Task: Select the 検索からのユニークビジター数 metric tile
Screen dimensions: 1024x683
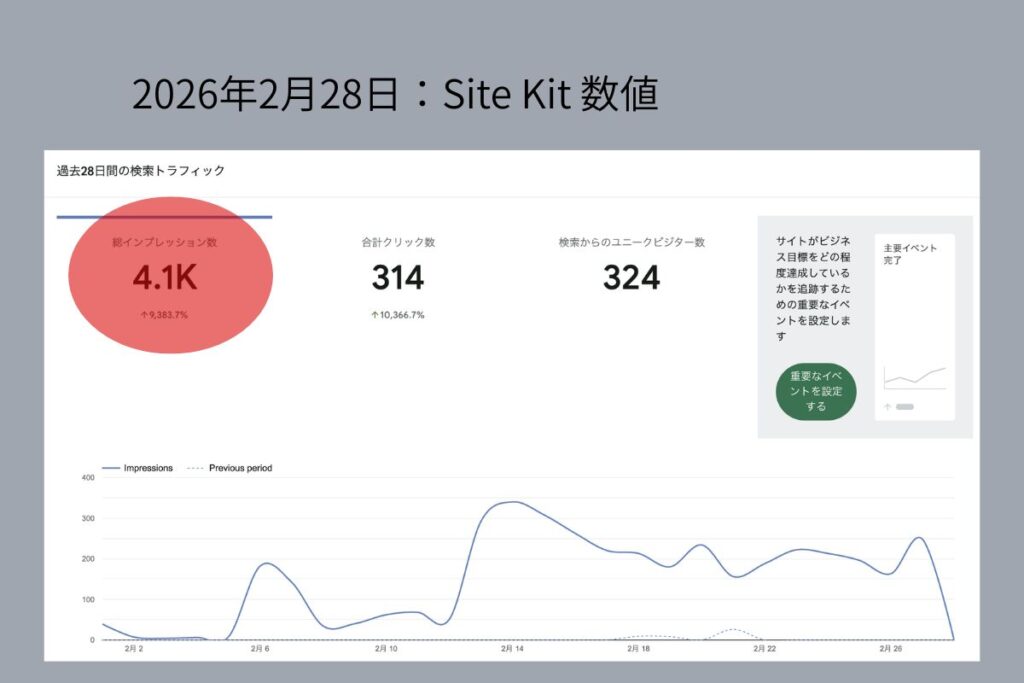Action: [x=631, y=277]
